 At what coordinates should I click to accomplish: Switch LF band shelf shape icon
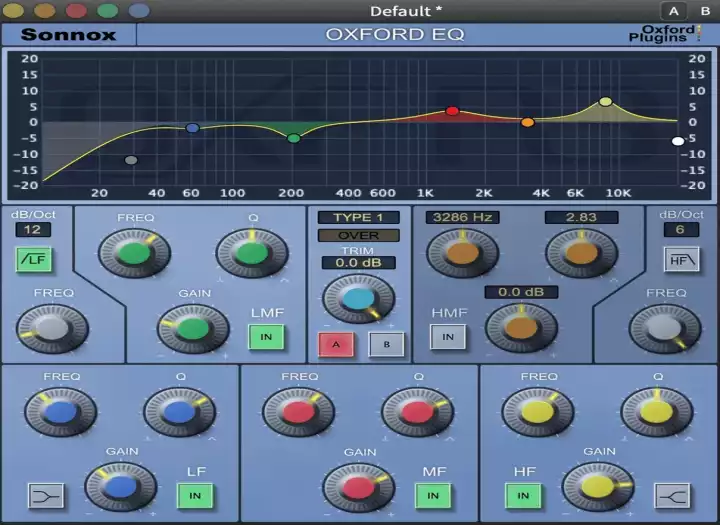click(x=46, y=496)
